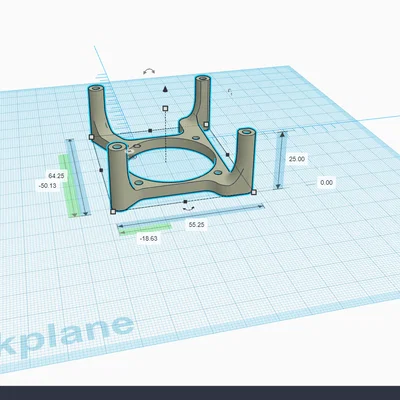Screen dimensions: 400x400
Task: Click the black mid-edge handle on the front edge
Action: coord(185,202)
